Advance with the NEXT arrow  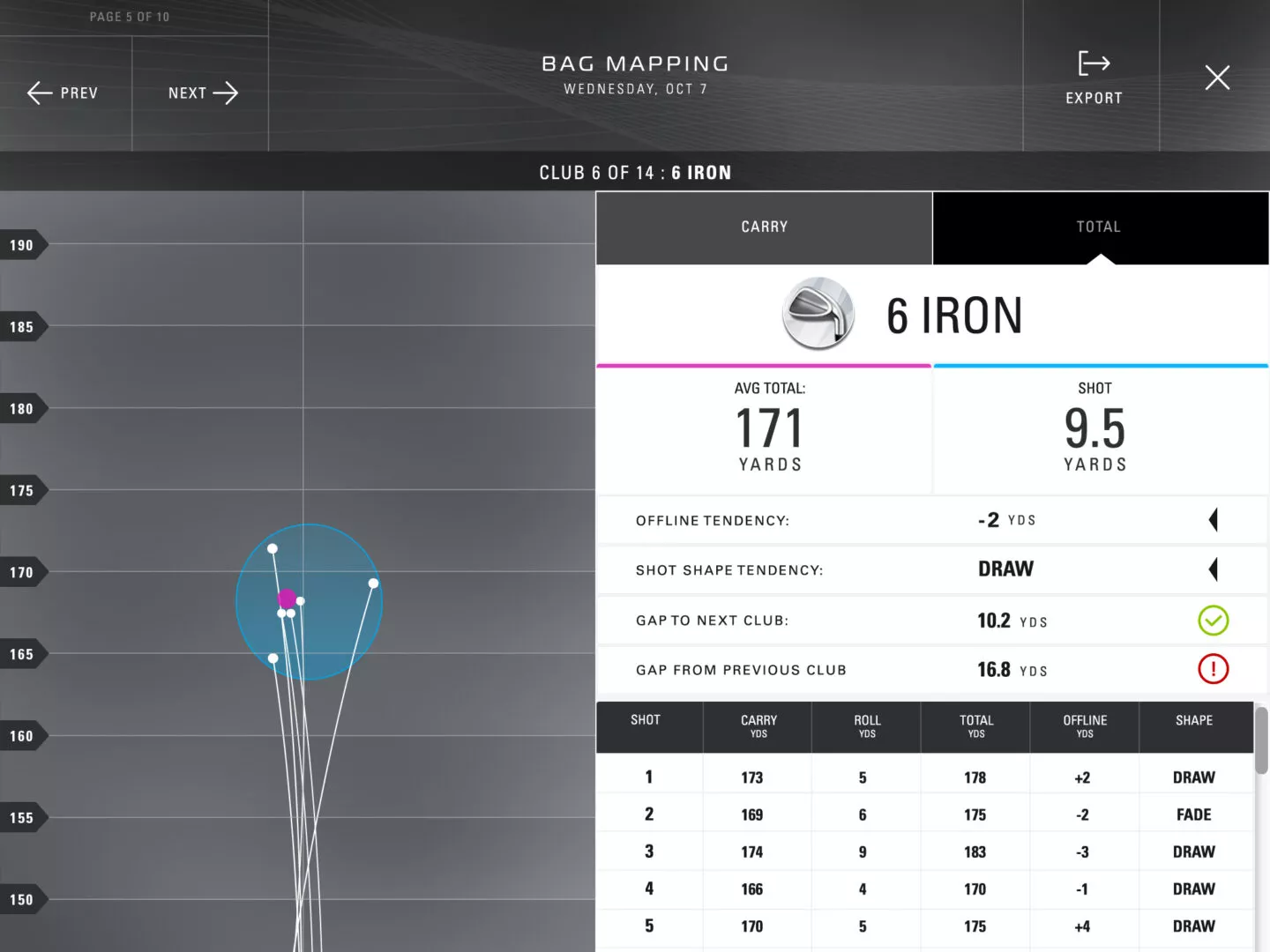(x=203, y=93)
